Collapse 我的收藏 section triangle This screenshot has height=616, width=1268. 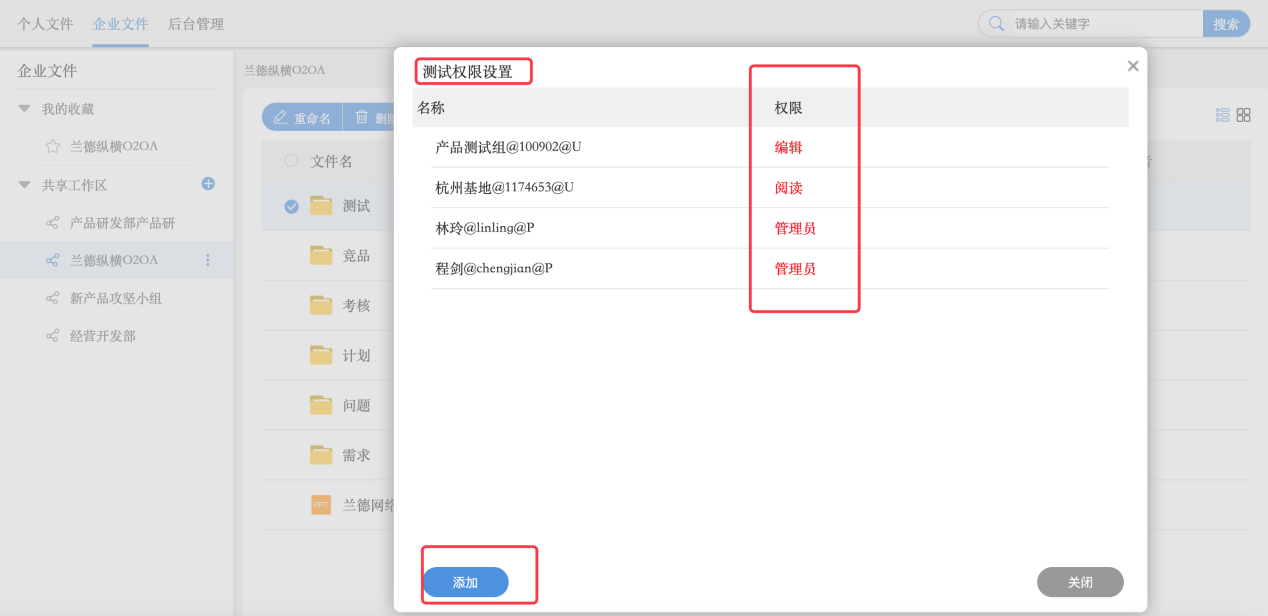tap(25, 108)
